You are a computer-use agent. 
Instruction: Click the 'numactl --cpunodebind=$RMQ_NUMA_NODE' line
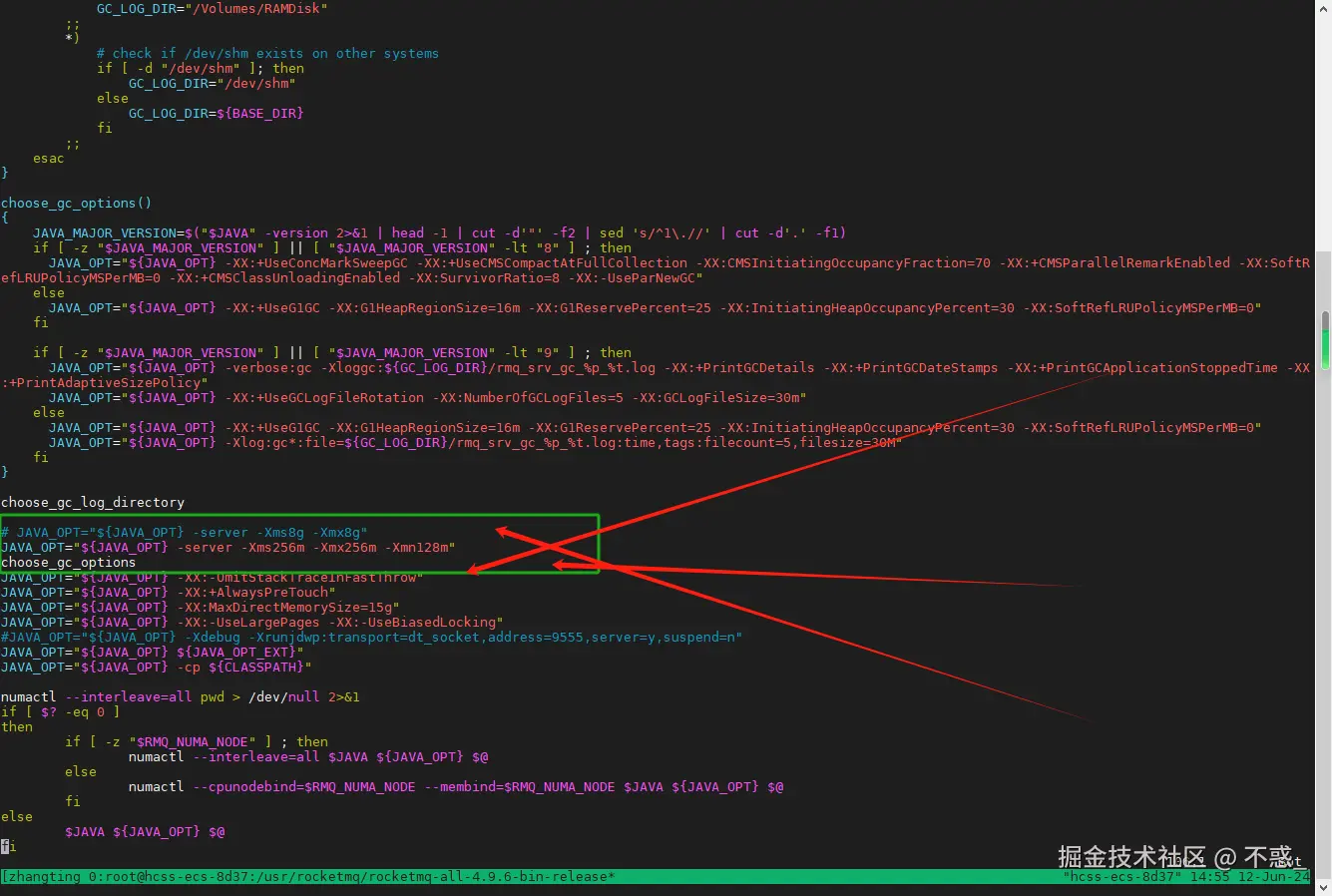[x=455, y=786]
